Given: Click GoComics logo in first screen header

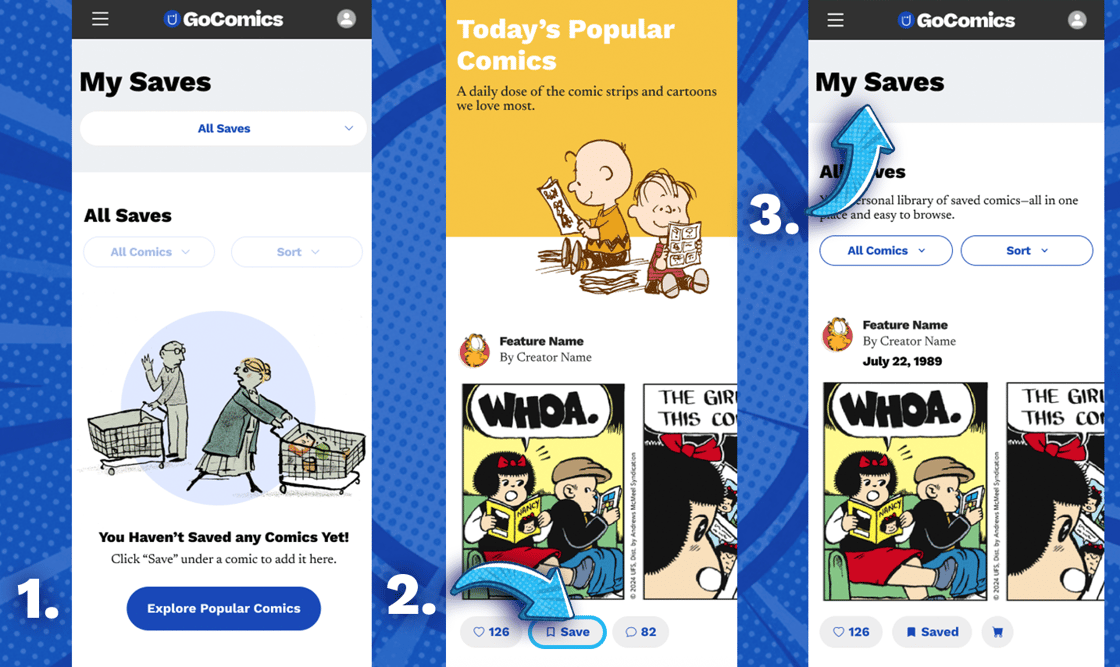Looking at the screenshot, I should 224,19.
